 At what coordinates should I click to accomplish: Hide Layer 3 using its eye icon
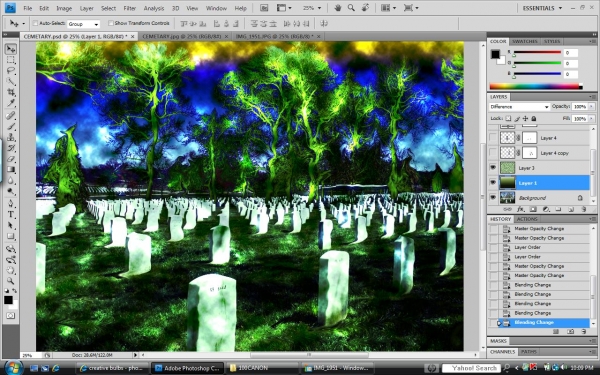click(493, 168)
